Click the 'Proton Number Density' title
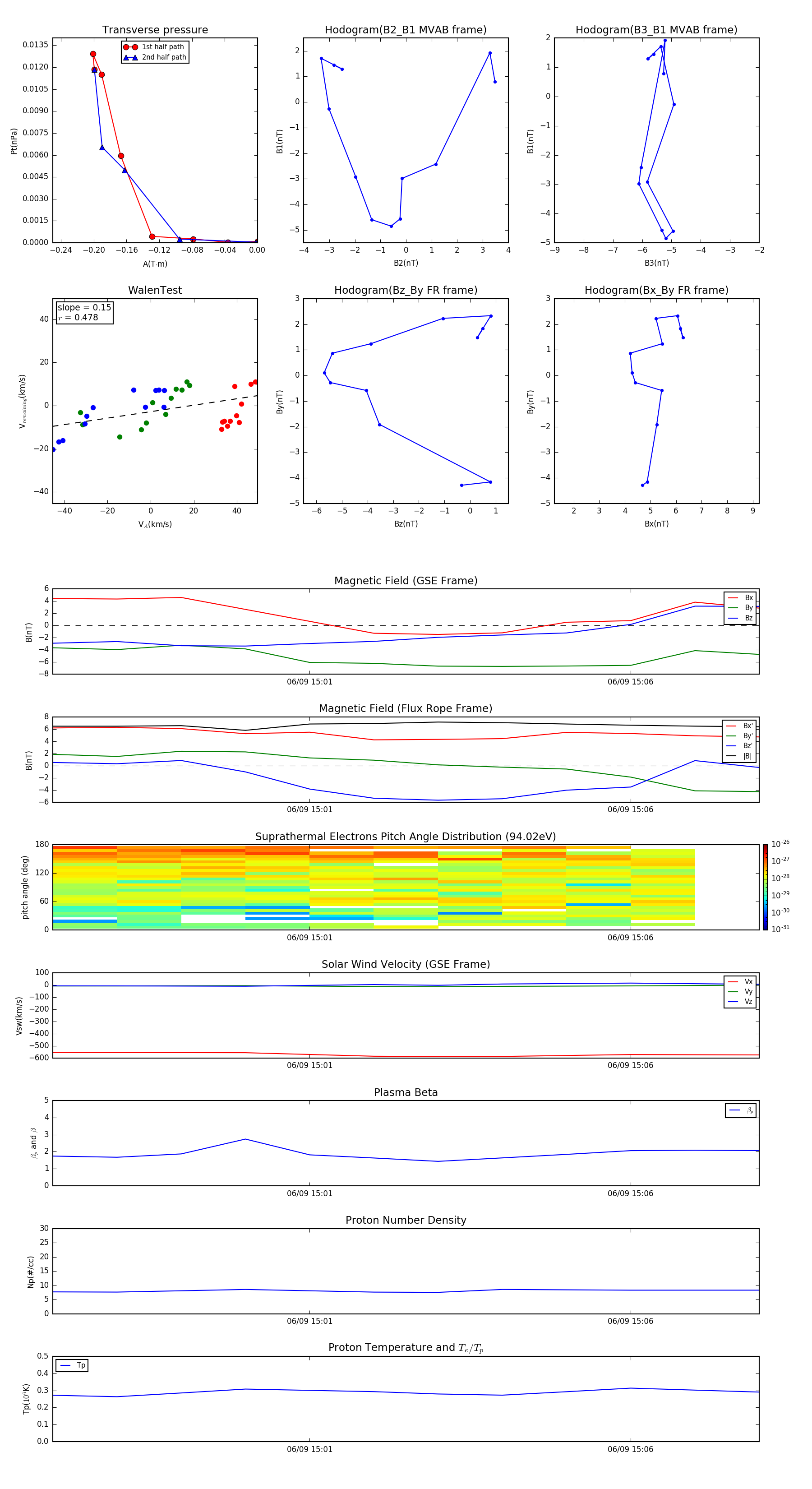 click(x=406, y=1220)
